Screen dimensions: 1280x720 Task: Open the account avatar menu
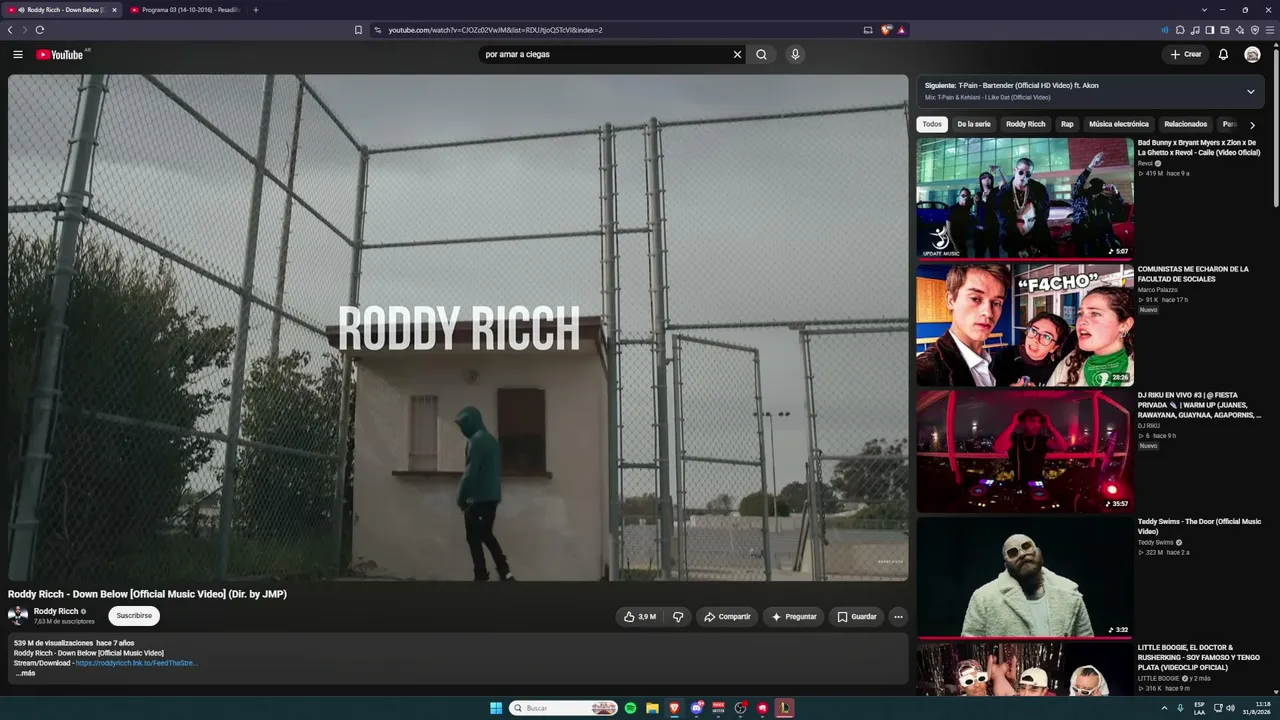click(x=1252, y=54)
